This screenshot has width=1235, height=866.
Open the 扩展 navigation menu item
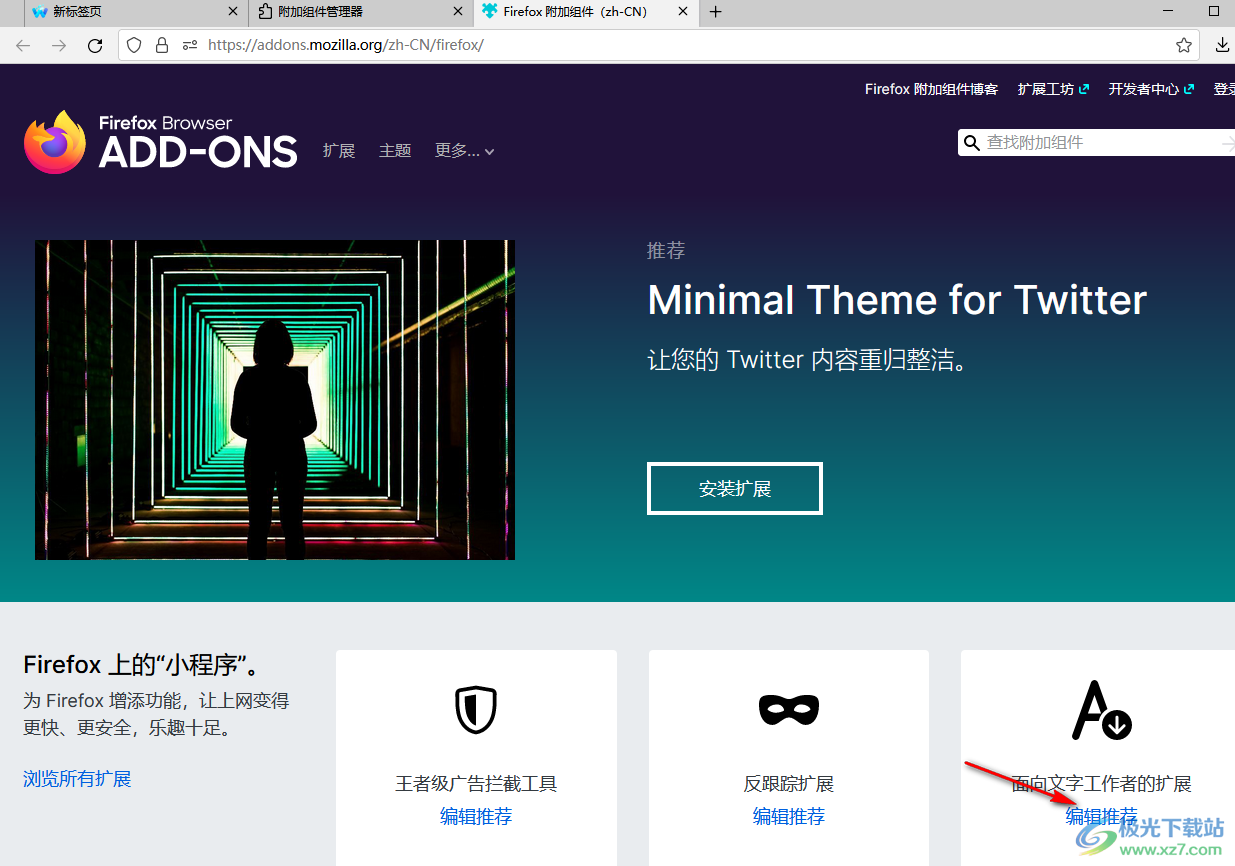point(339,150)
